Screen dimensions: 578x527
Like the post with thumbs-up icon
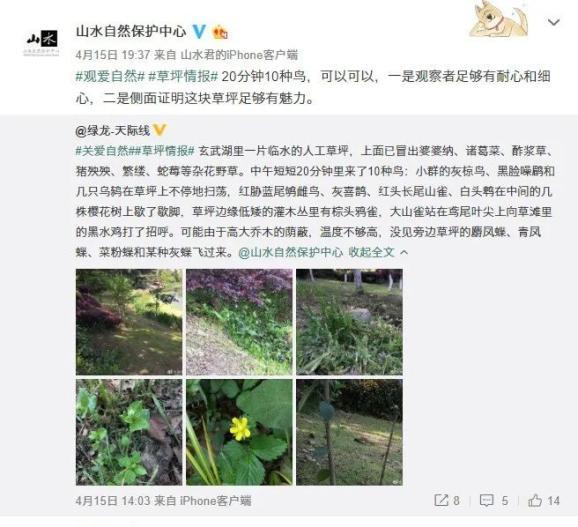[x=544, y=500]
